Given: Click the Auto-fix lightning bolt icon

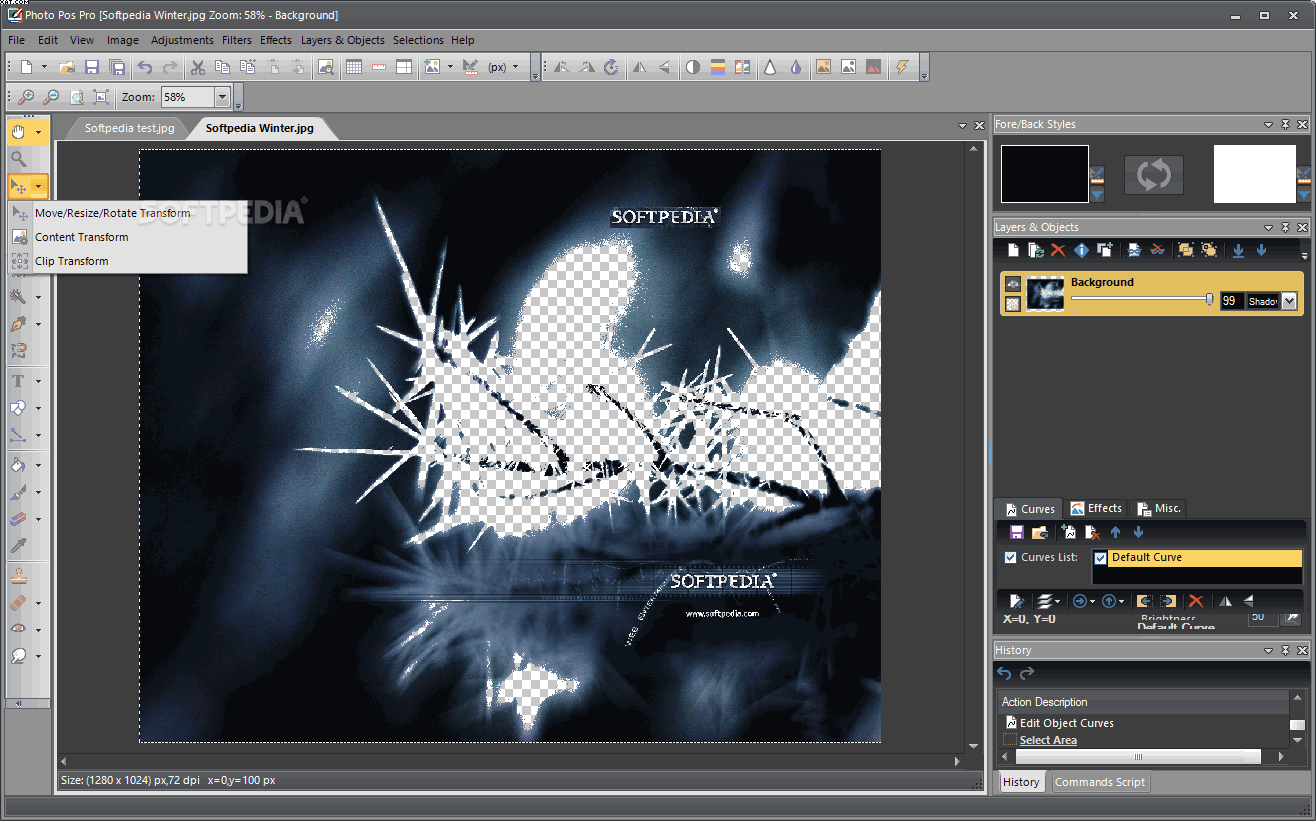Looking at the screenshot, I should [903, 67].
